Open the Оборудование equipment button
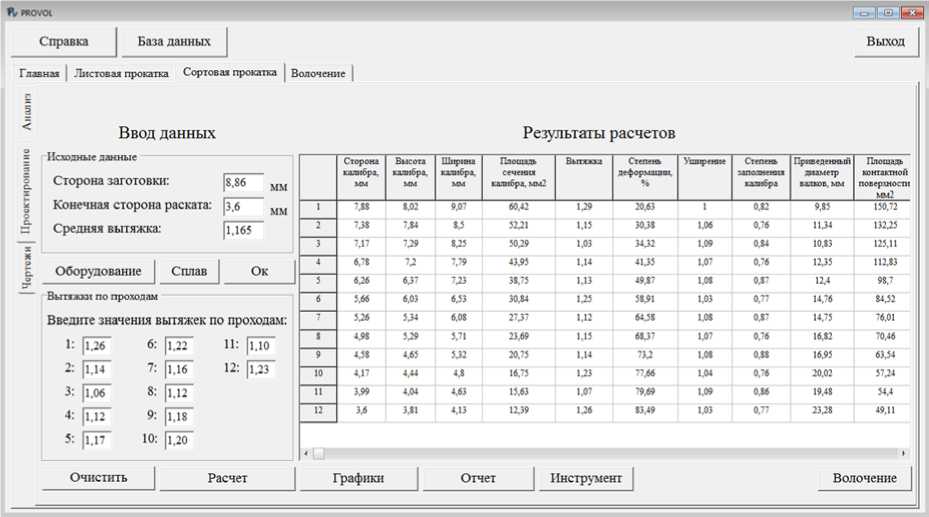The width and height of the screenshot is (929, 517). (98, 271)
